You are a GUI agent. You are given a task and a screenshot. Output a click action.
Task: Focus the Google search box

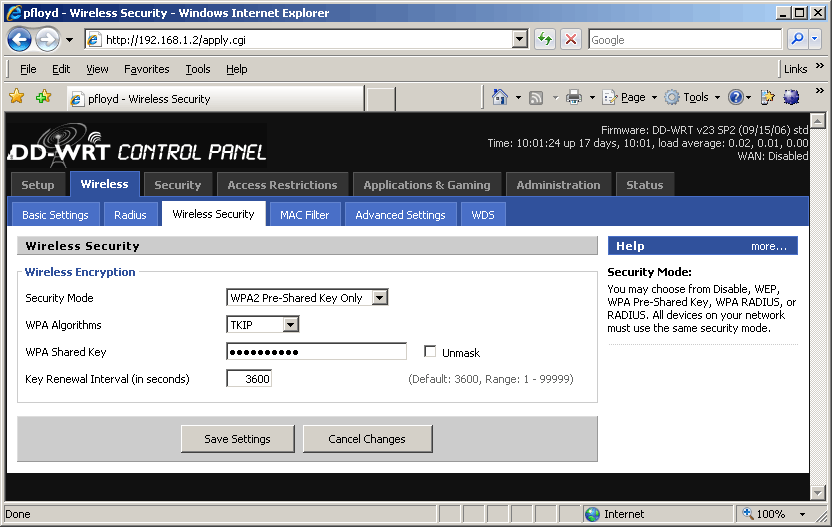click(684, 40)
